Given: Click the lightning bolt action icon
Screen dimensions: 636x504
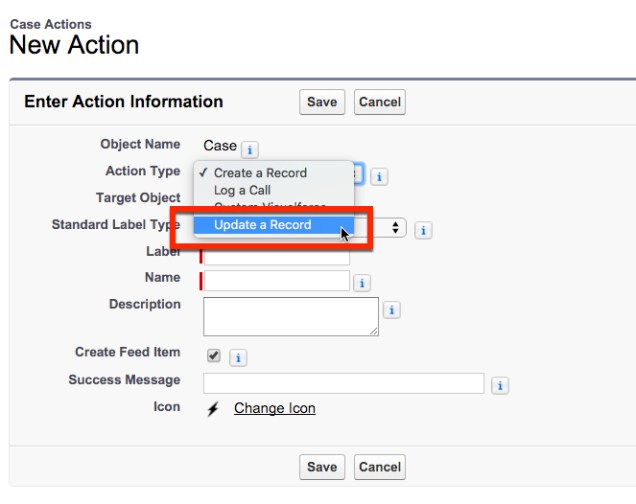Looking at the screenshot, I should 212,409.
